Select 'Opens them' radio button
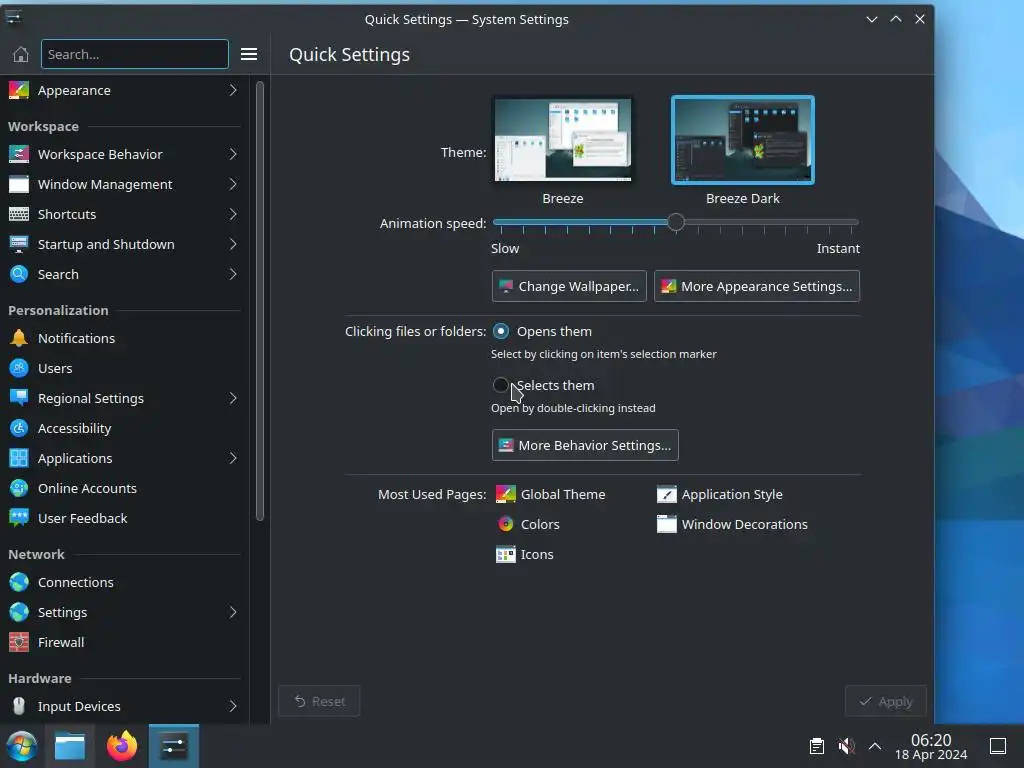This screenshot has height=768, width=1024. (501, 332)
